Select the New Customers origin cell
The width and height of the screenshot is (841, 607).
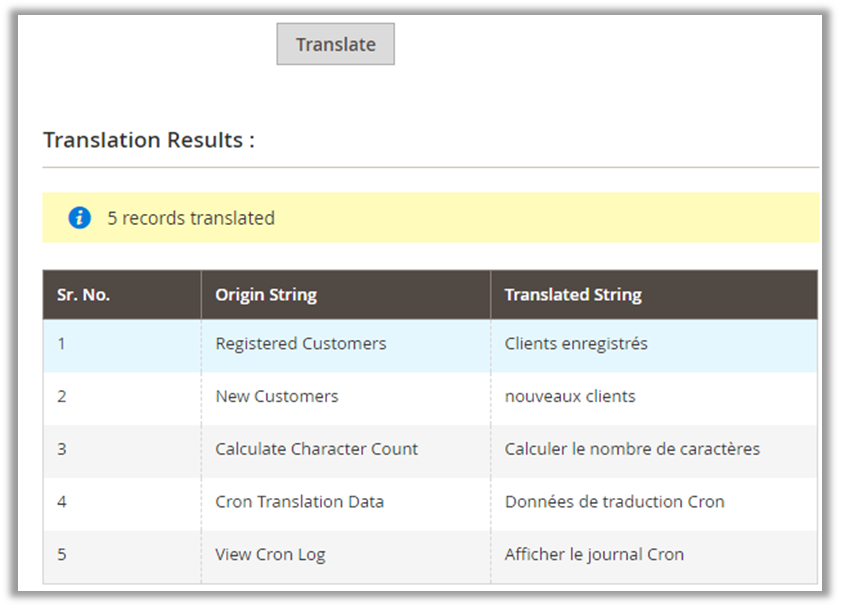(x=277, y=396)
